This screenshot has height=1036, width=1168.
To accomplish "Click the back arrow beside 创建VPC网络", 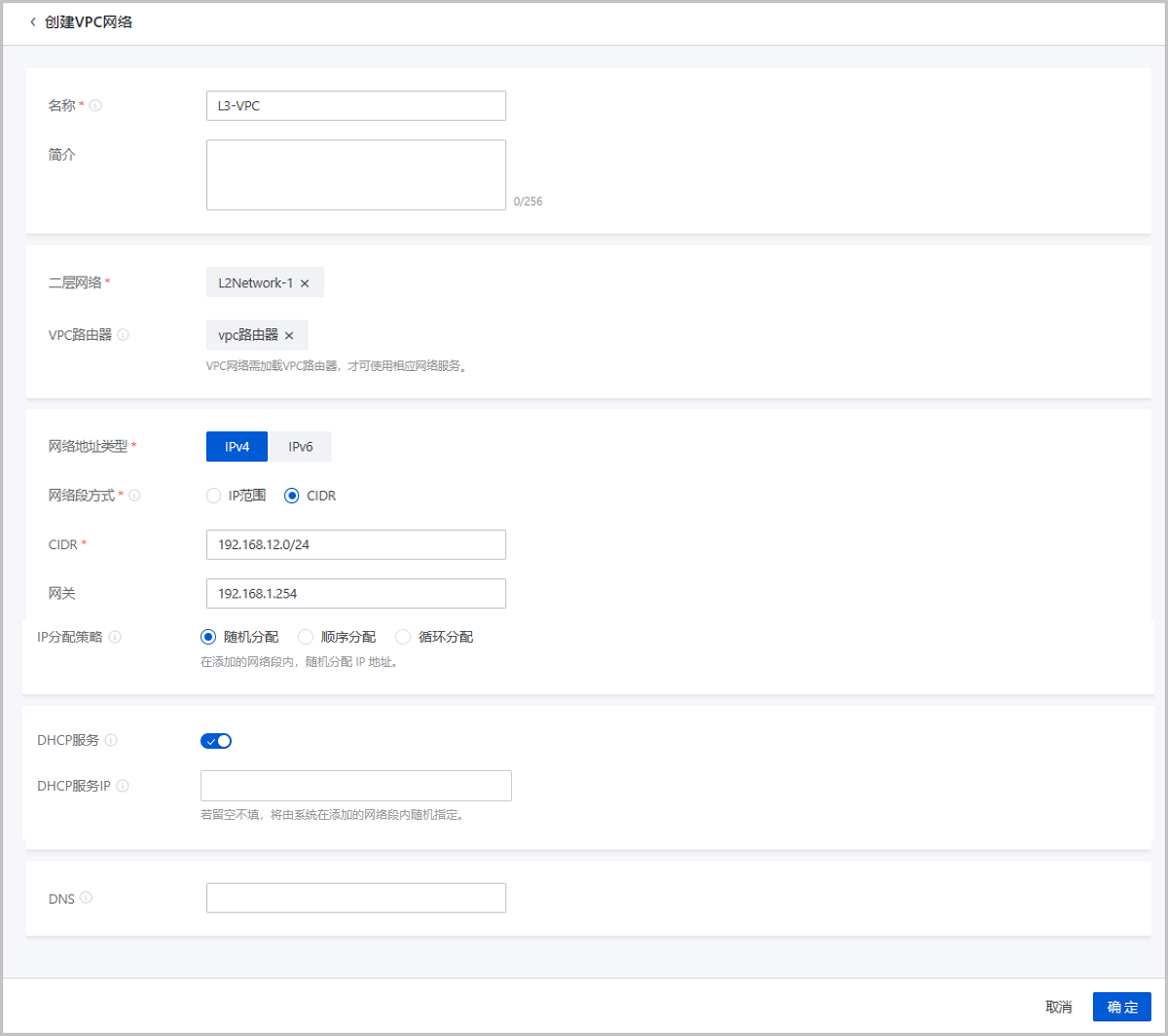I will (32, 21).
